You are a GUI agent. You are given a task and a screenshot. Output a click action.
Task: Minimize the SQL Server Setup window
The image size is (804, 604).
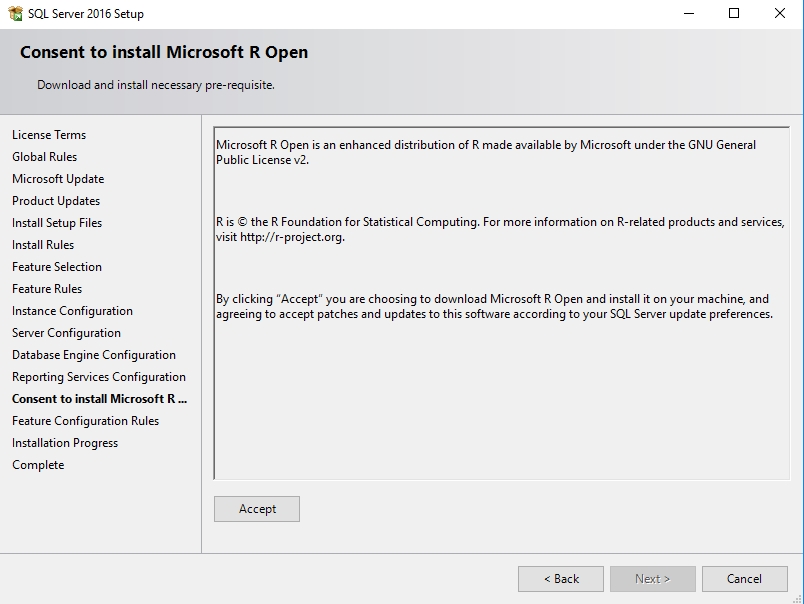point(688,14)
